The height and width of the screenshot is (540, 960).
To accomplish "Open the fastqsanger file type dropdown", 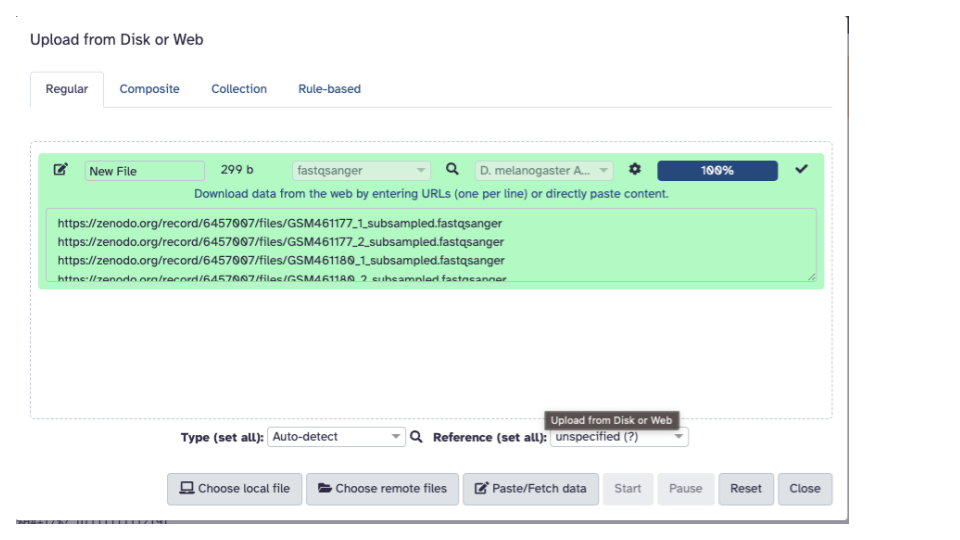I will [361, 170].
